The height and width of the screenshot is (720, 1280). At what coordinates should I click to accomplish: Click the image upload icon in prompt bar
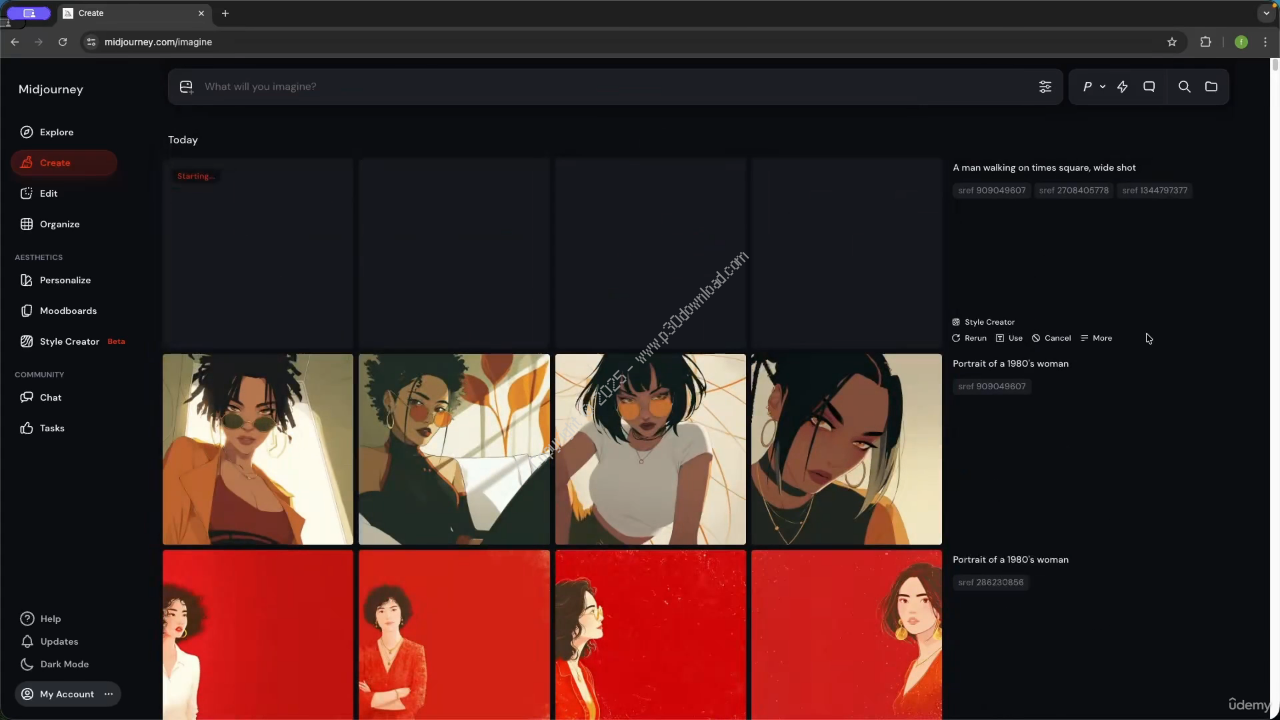[186, 87]
